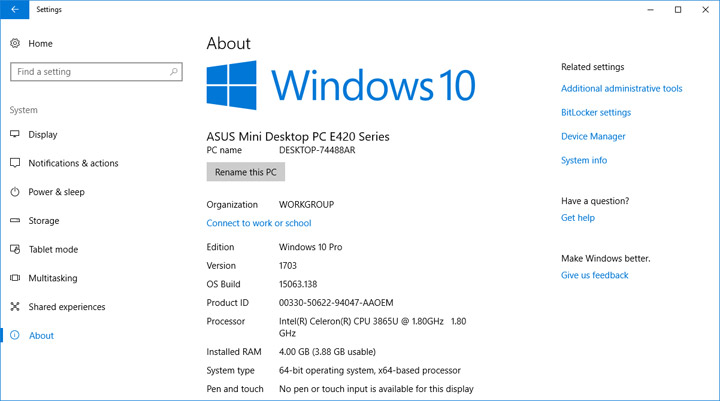Image resolution: width=720 pixels, height=401 pixels.
Task: Open Connect to work or school
Action: pos(258,223)
